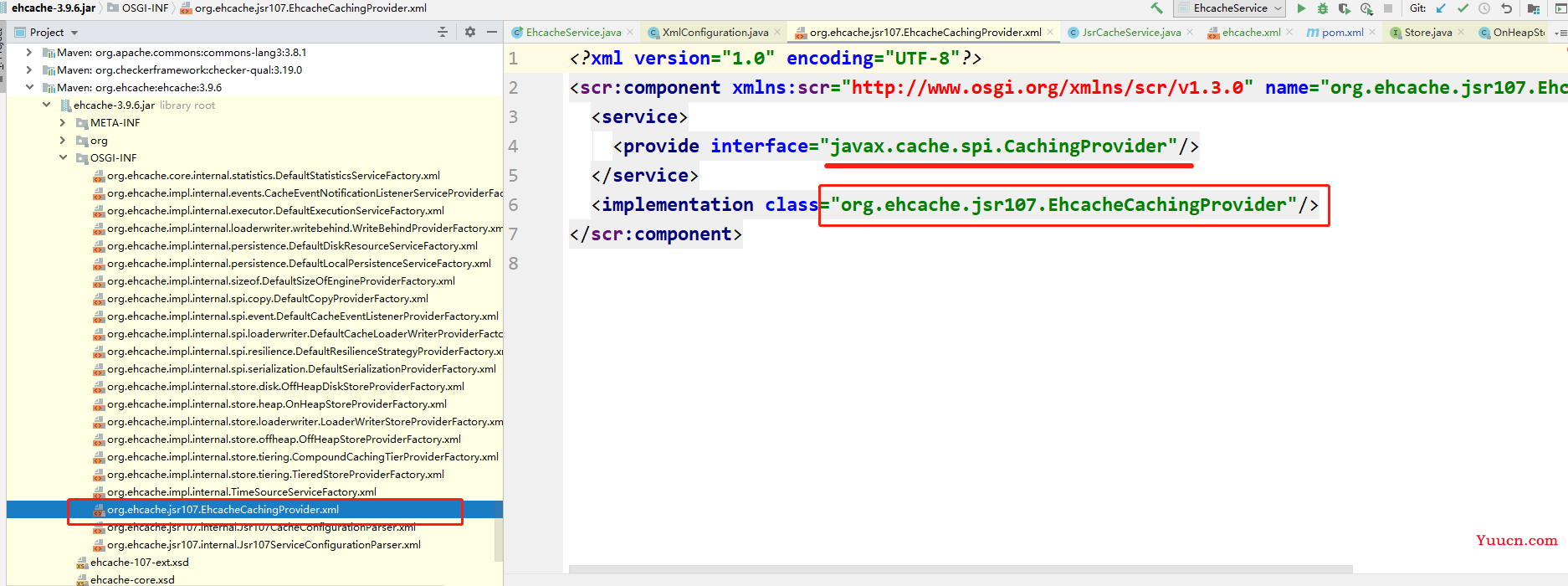The image size is (1568, 586).
Task: Close the JsrCacheService.java tab
Action: pyautogui.click(x=1190, y=33)
